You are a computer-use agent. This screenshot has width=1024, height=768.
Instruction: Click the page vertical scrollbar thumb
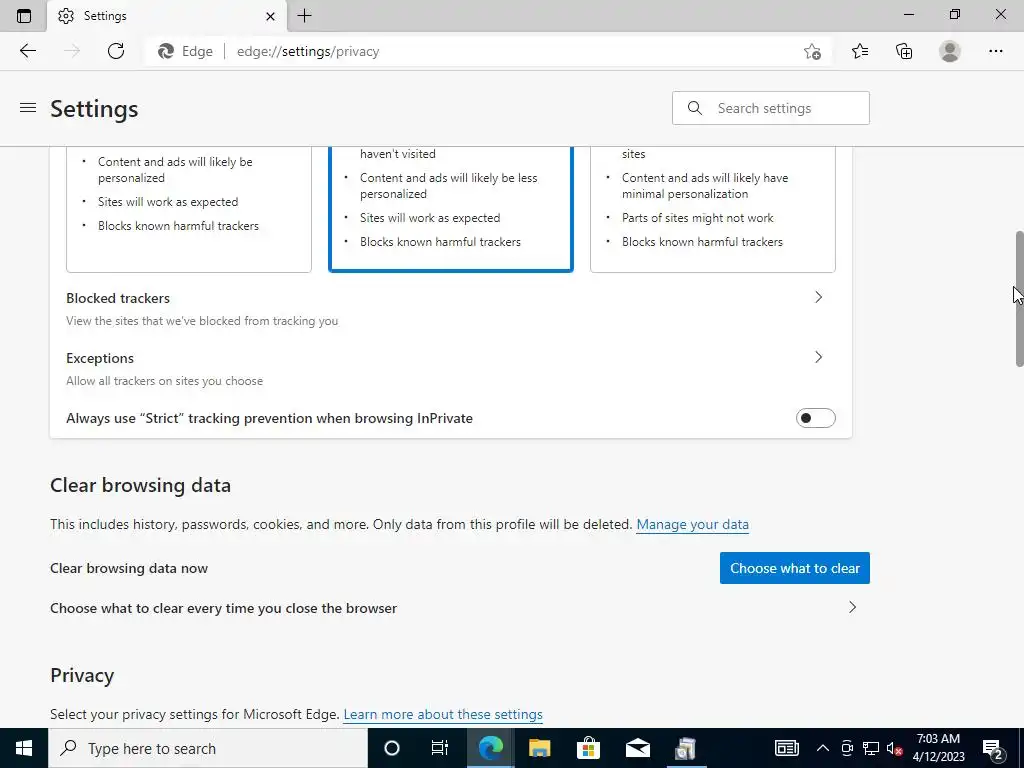pyautogui.click(x=1019, y=298)
